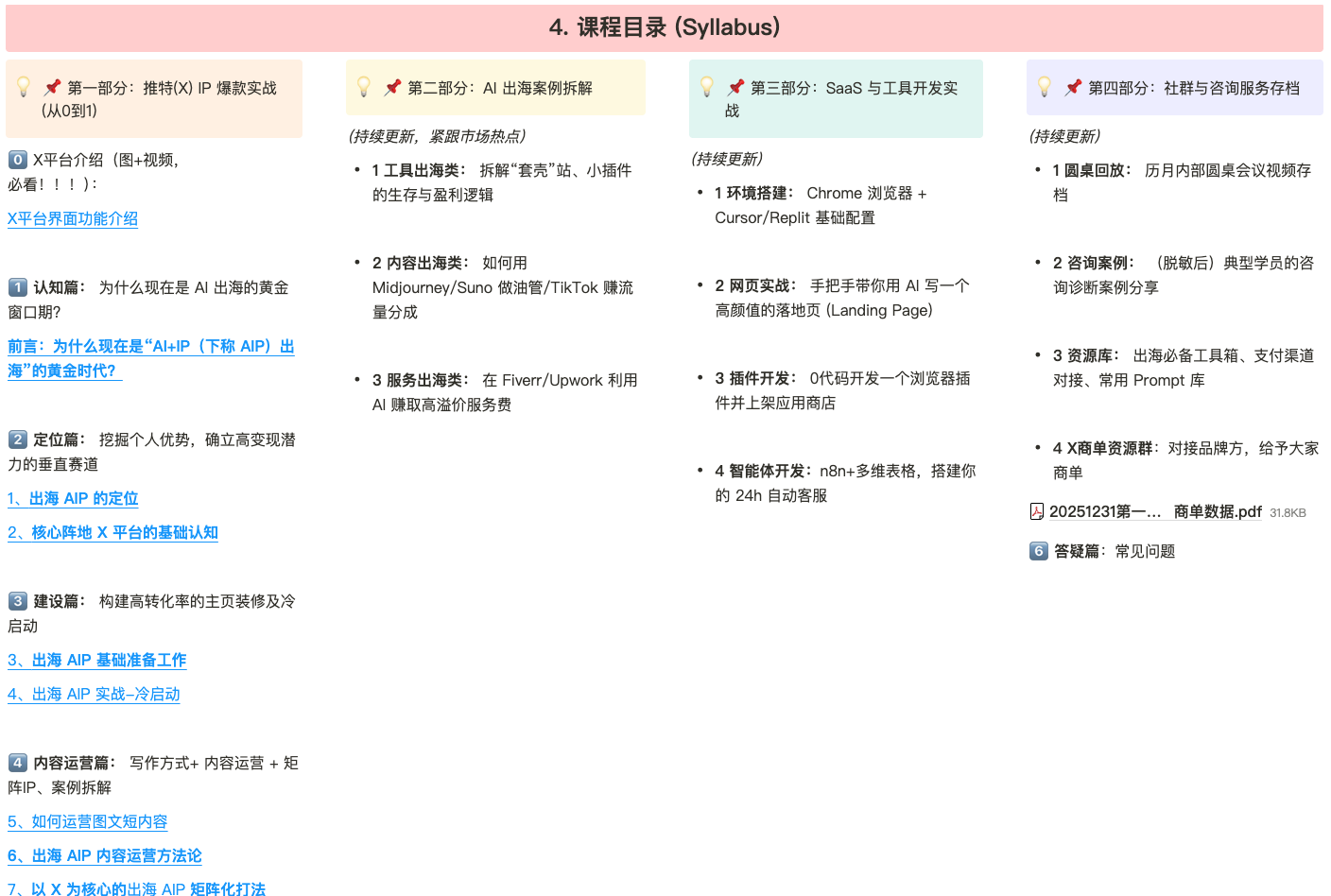This screenshot has width=1331, height=896.
Task: Click the PDF file icon beside 20251231
Action: pyautogui.click(x=1037, y=511)
